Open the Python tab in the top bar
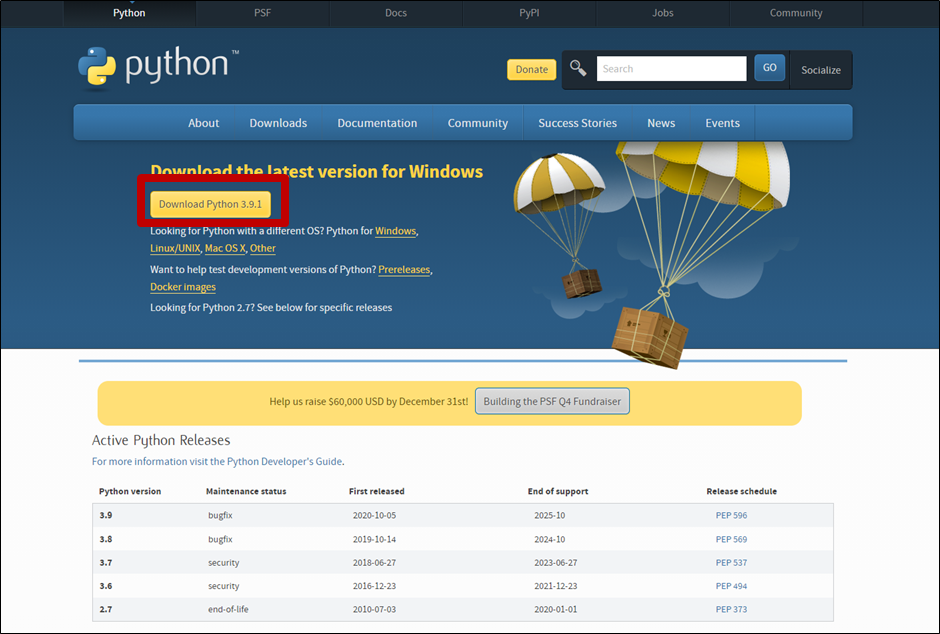 tap(129, 13)
